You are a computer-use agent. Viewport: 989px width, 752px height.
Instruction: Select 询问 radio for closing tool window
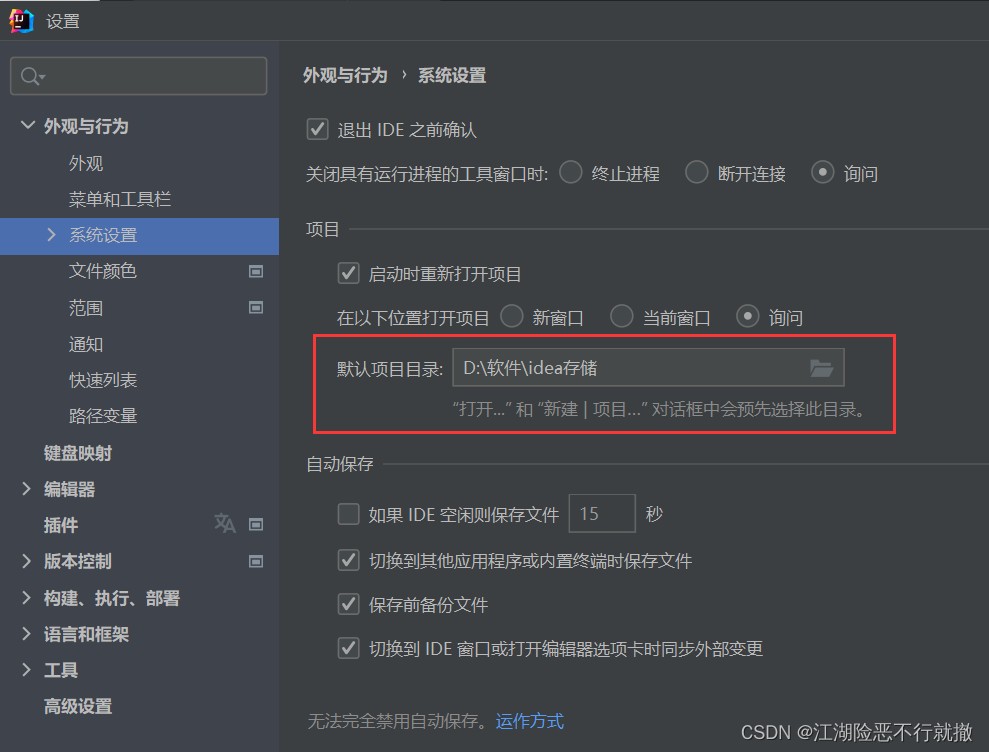tap(822, 172)
